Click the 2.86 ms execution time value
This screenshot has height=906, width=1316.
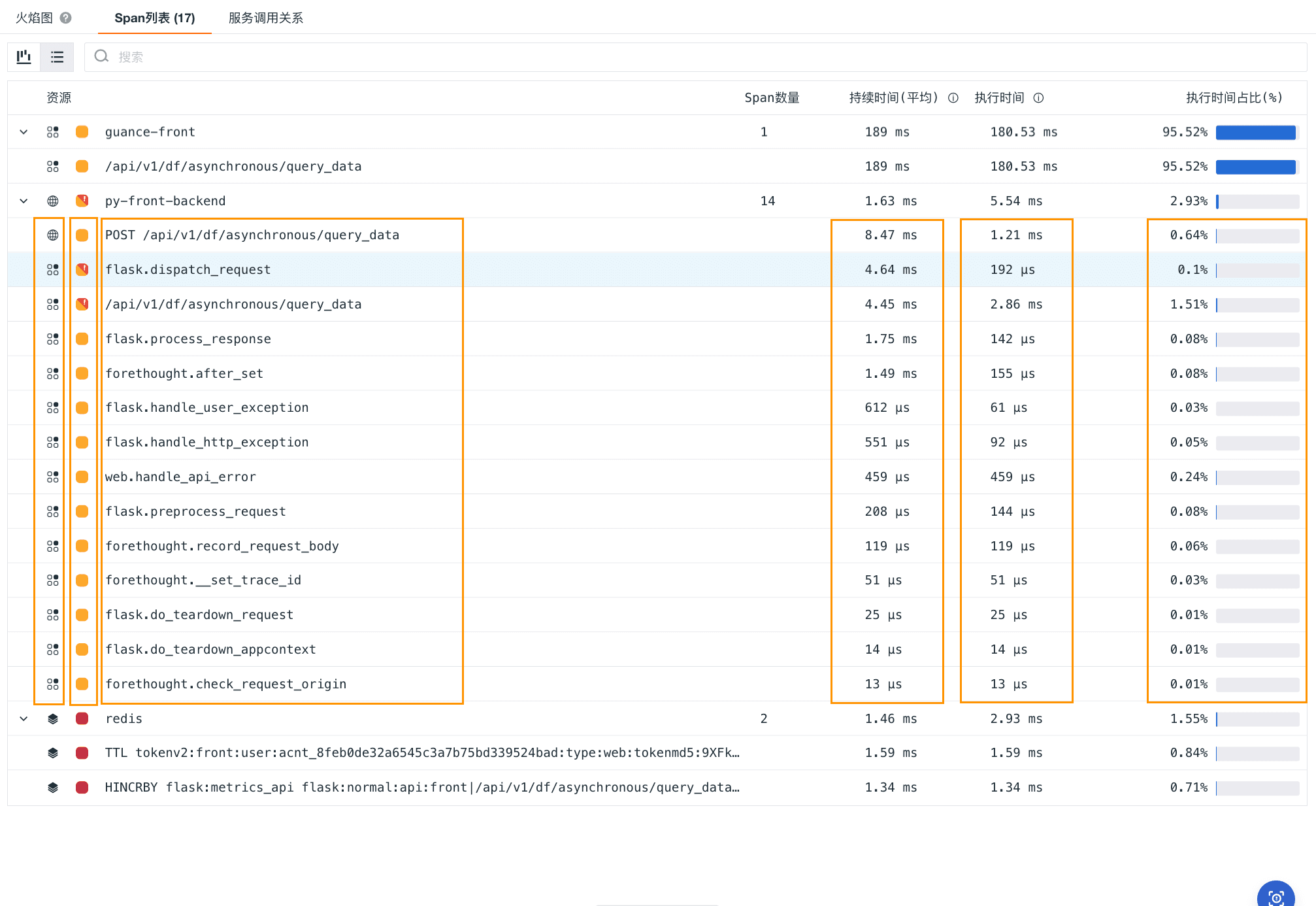coord(1016,304)
